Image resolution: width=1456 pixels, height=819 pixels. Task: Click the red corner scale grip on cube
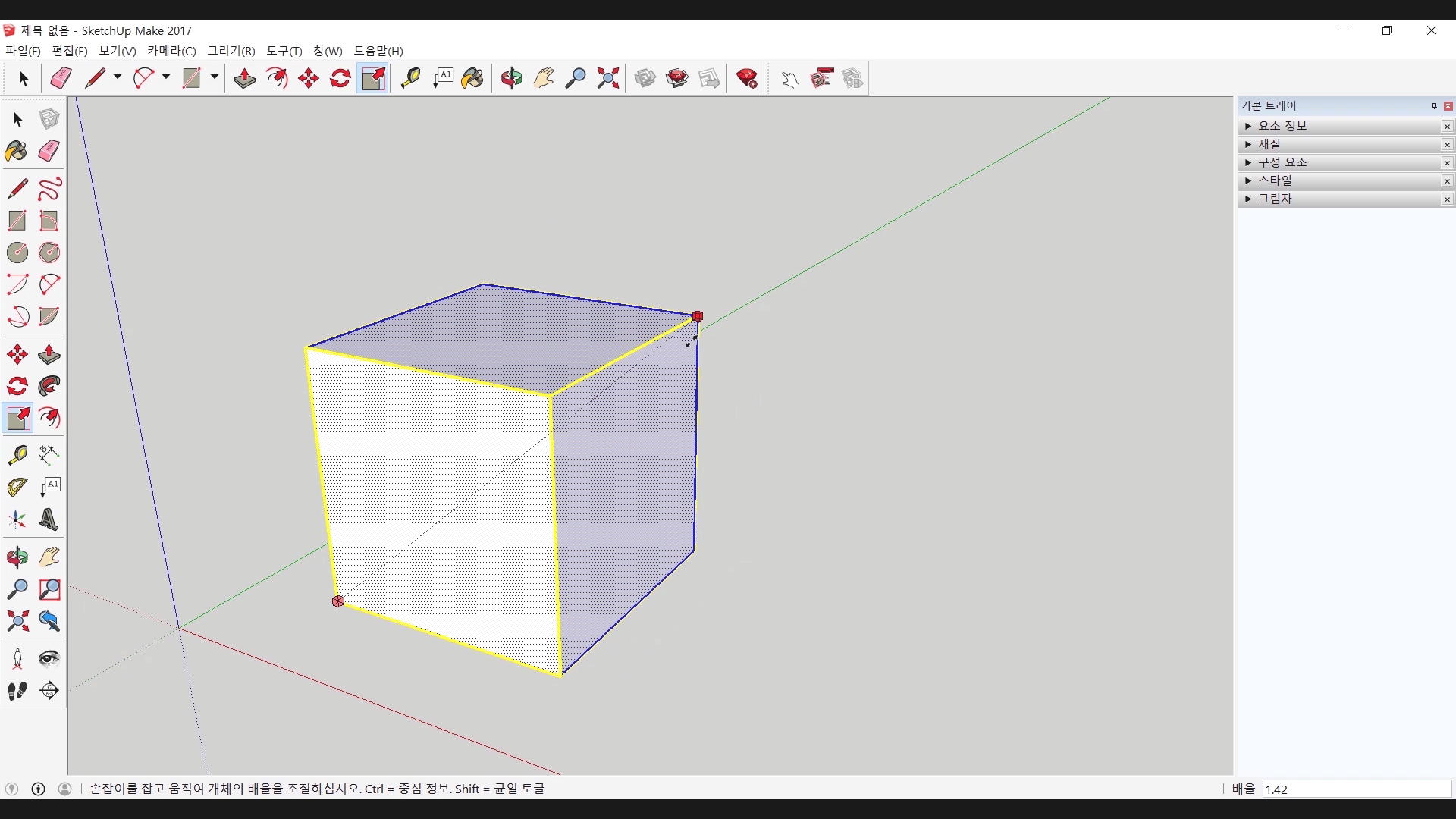coord(698,316)
